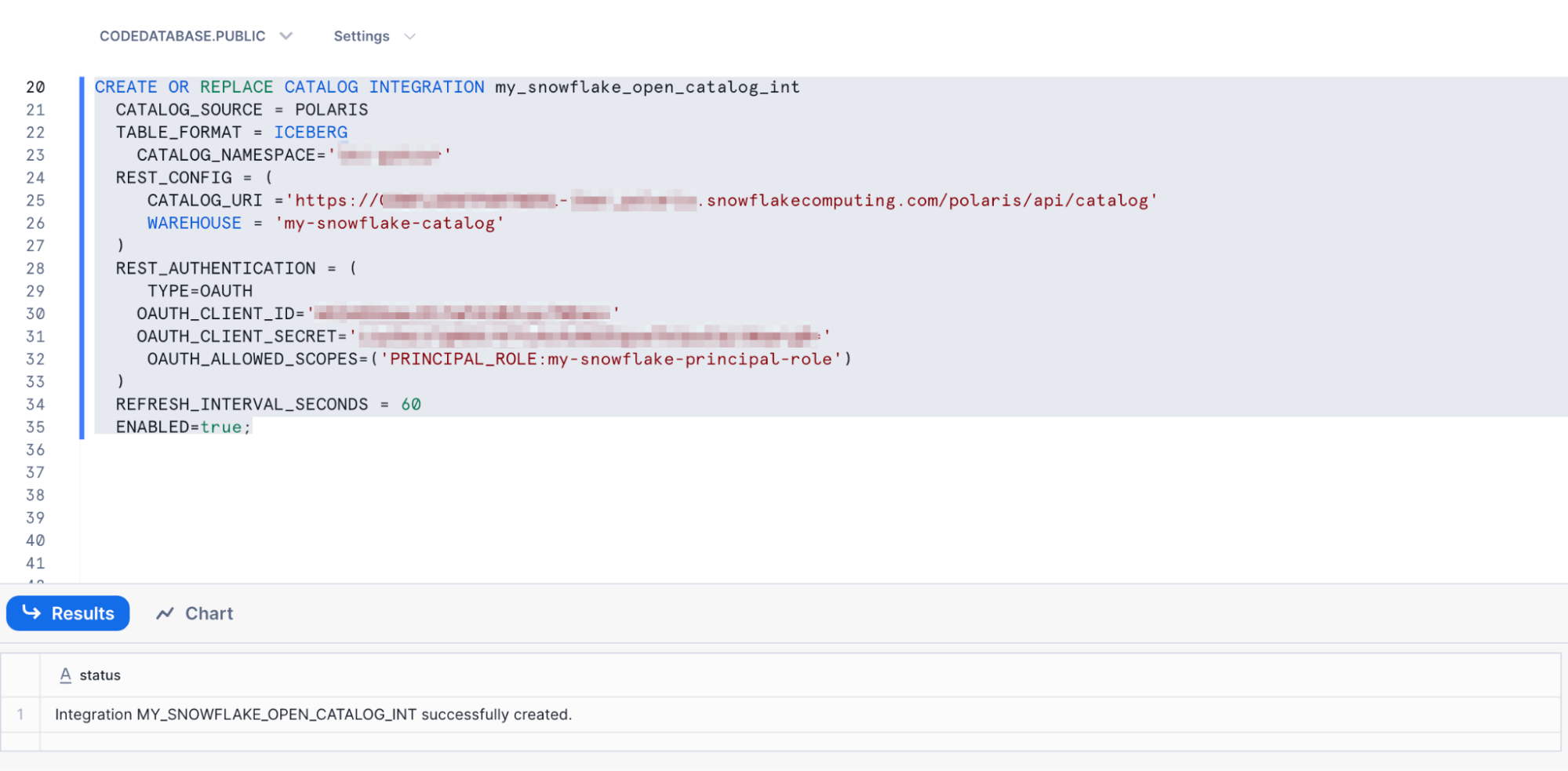Select the 'successfully created' result cell

pos(313,715)
